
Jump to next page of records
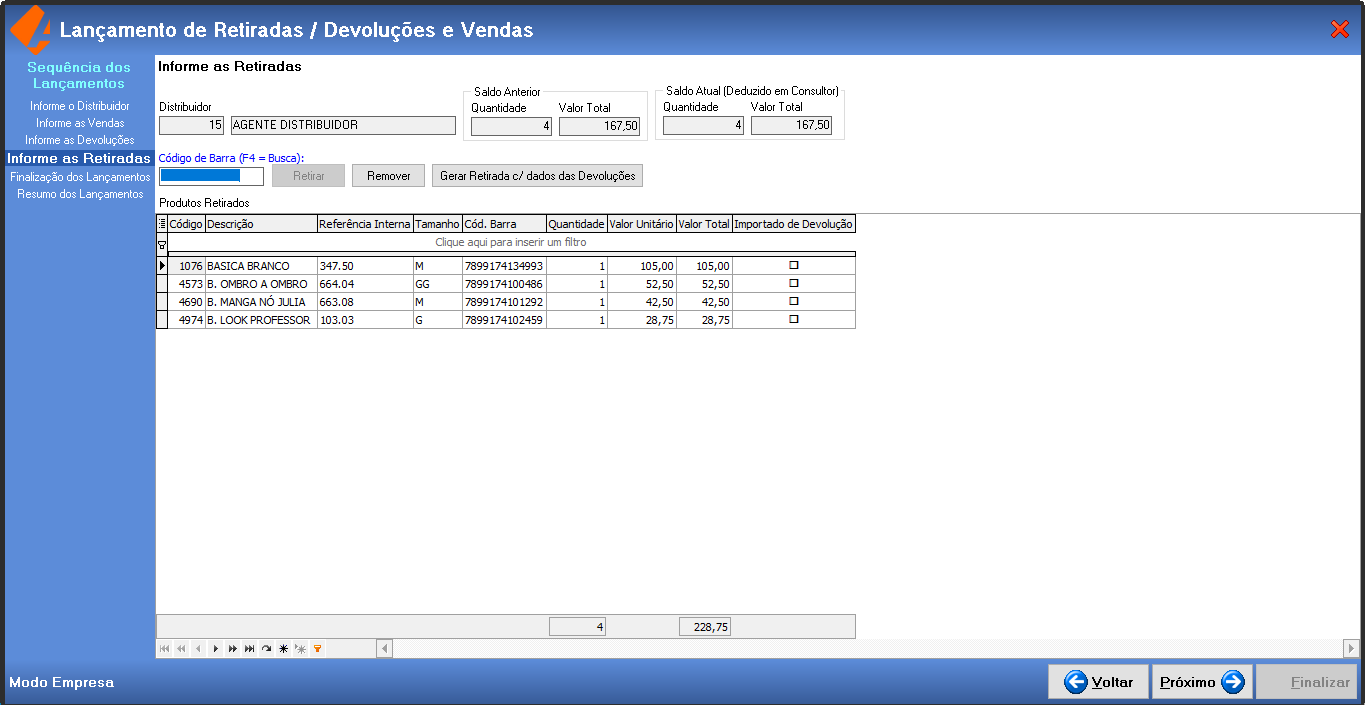coord(232,649)
